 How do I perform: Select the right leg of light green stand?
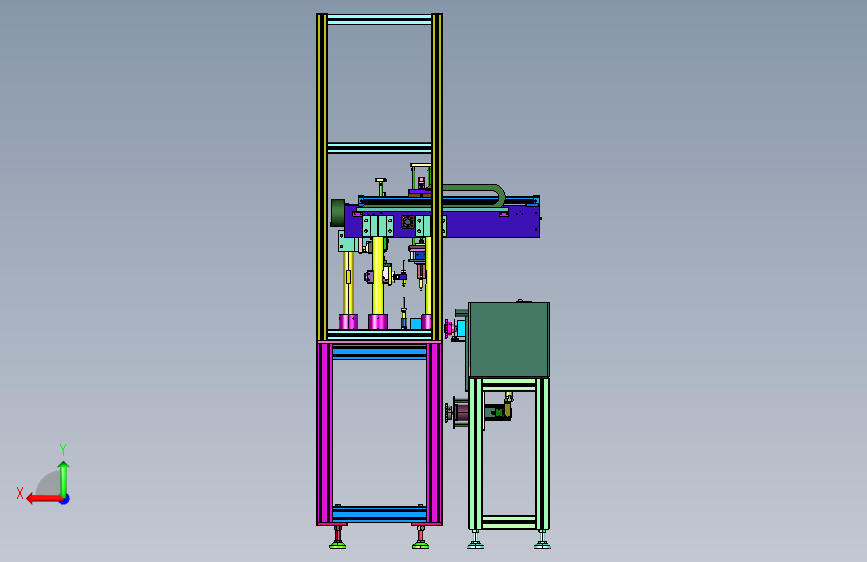pos(542,454)
